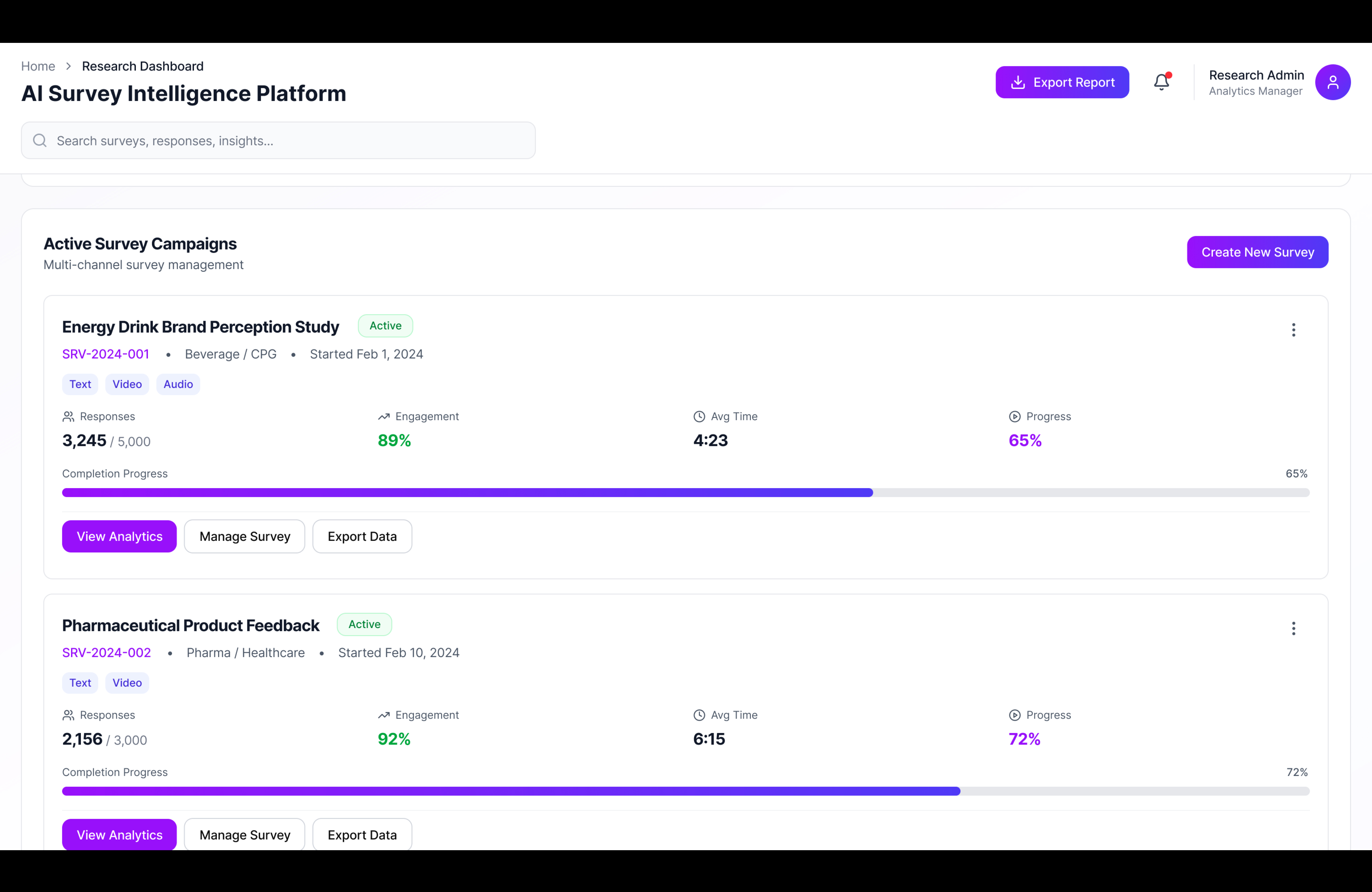Click the Responses people icon for Energy Drink study
The height and width of the screenshot is (892, 1372).
(69, 416)
